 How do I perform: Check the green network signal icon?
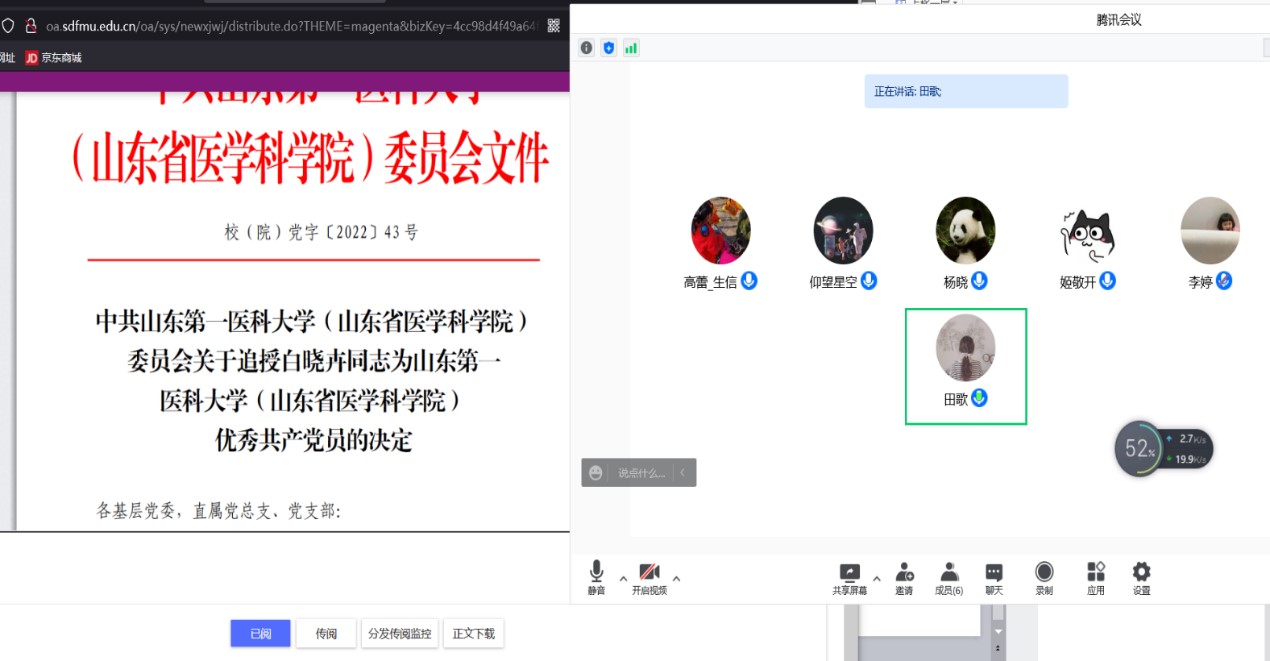point(631,48)
